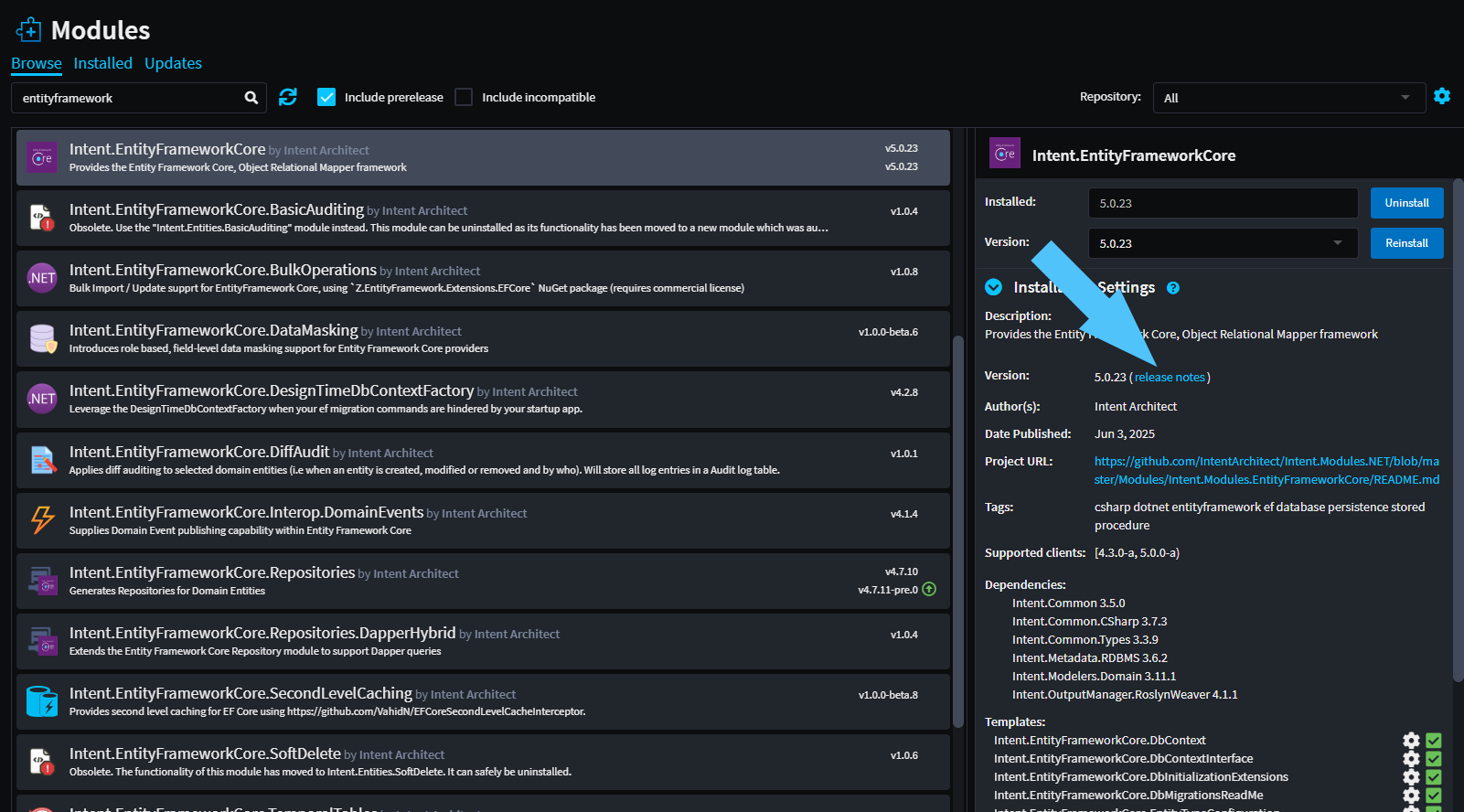Select Intent.EntityFrameworkCore.BasicAuditing row title
This screenshot has height=812, width=1464.
pos(217,209)
